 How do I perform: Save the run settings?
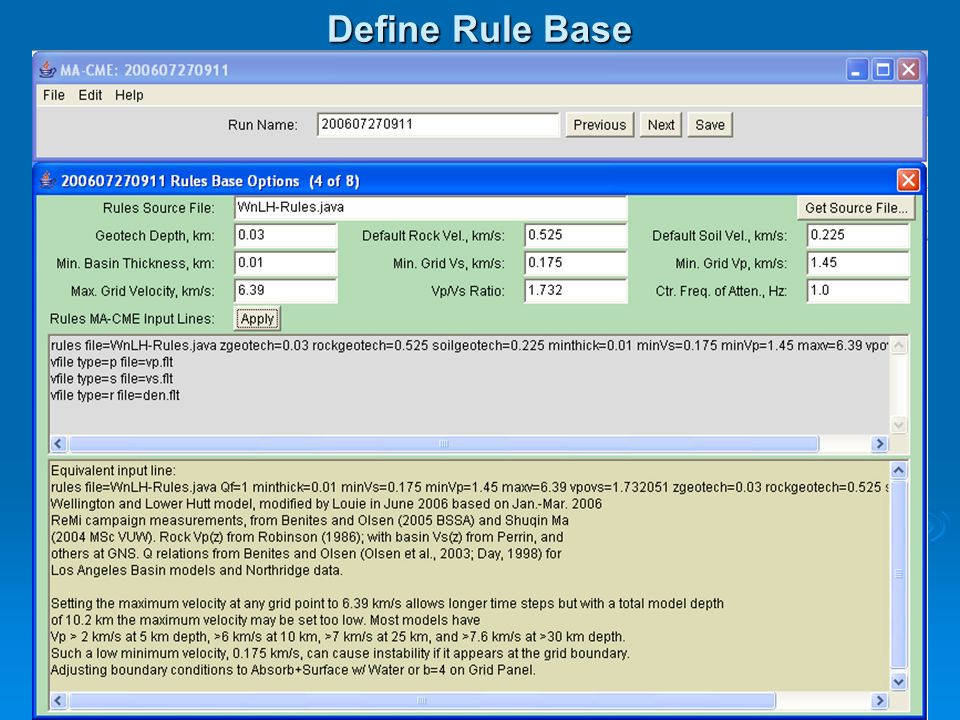click(710, 125)
